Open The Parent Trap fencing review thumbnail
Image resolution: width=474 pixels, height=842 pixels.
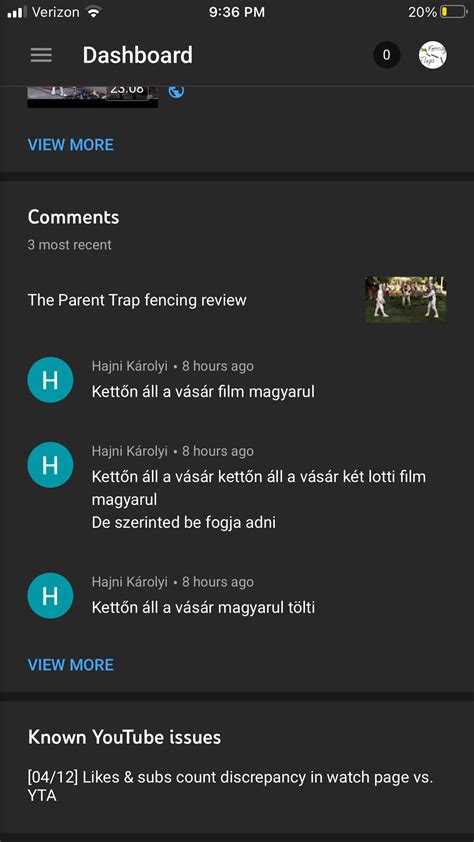[405, 300]
